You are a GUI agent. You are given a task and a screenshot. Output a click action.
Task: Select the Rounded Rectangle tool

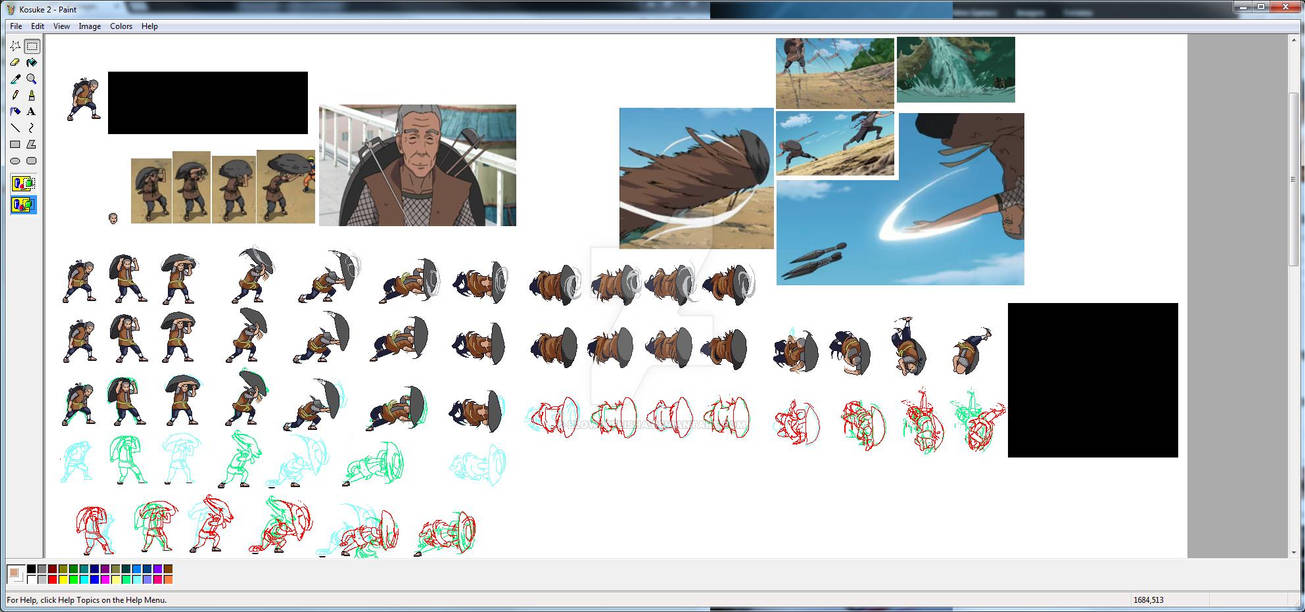[32, 160]
